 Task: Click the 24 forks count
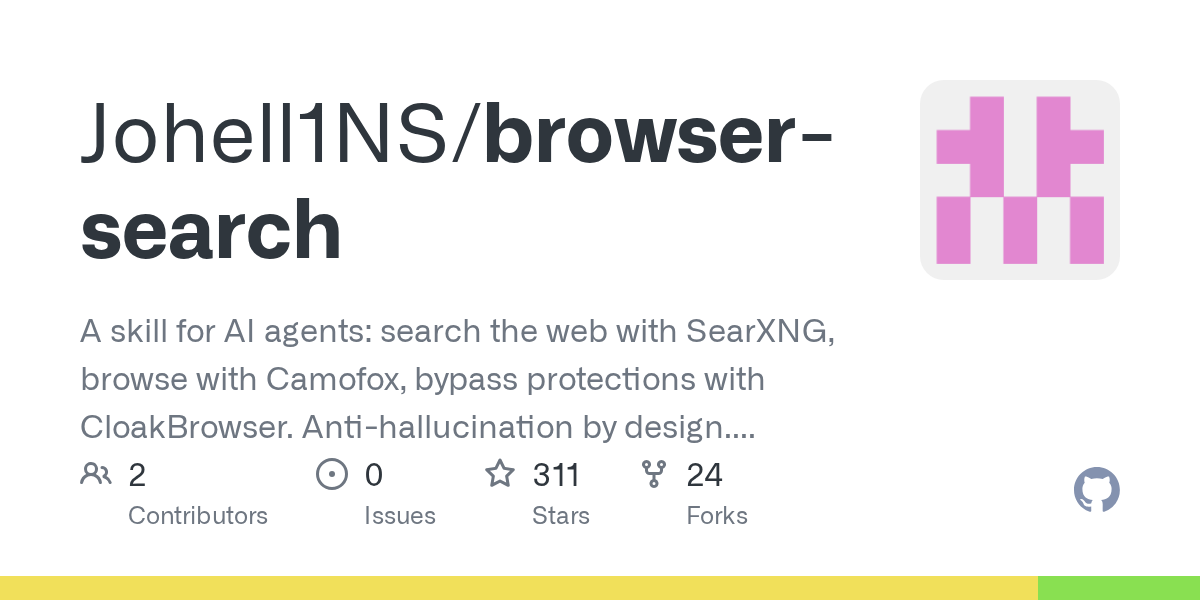[x=704, y=475]
